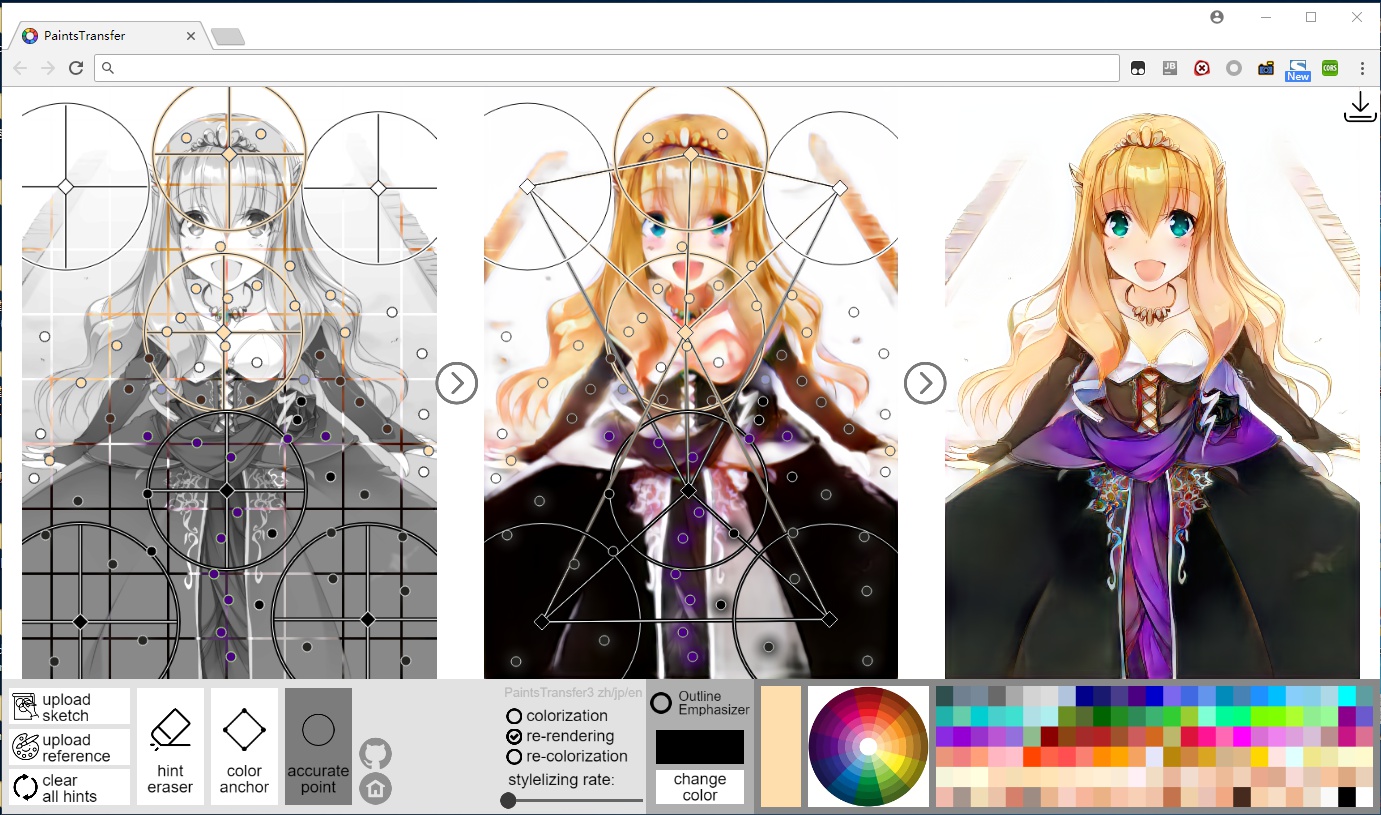The image size is (1381, 815).
Task: Click the arrow between sketch and draft panels
Action: point(457,383)
